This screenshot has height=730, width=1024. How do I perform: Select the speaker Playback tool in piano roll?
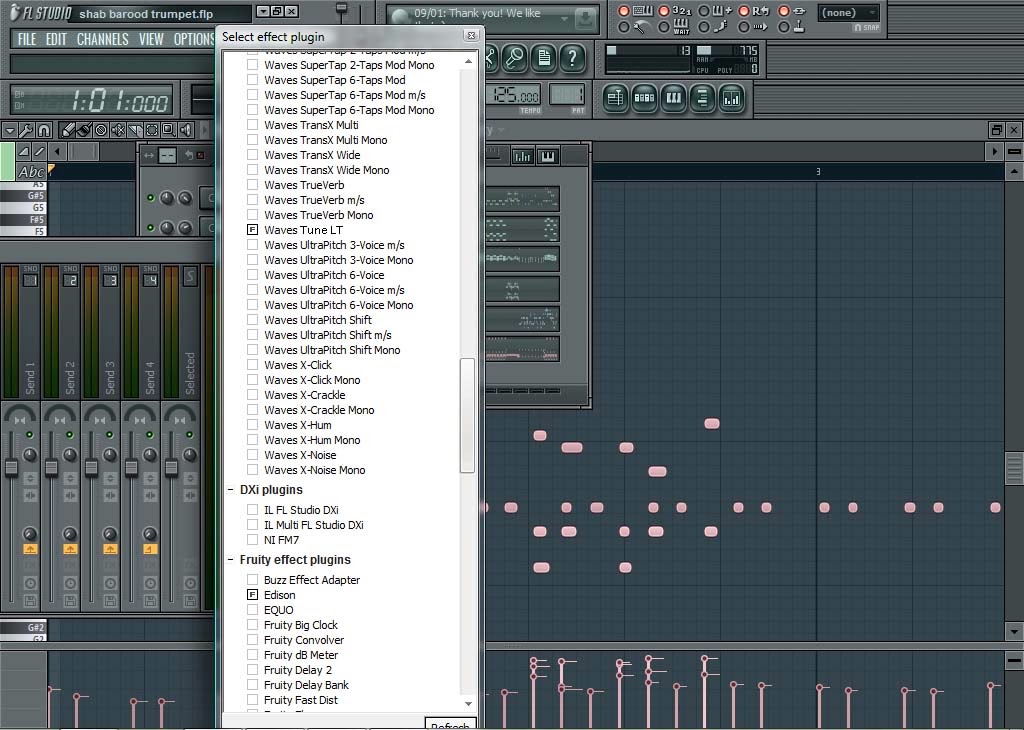pyautogui.click(x=185, y=130)
